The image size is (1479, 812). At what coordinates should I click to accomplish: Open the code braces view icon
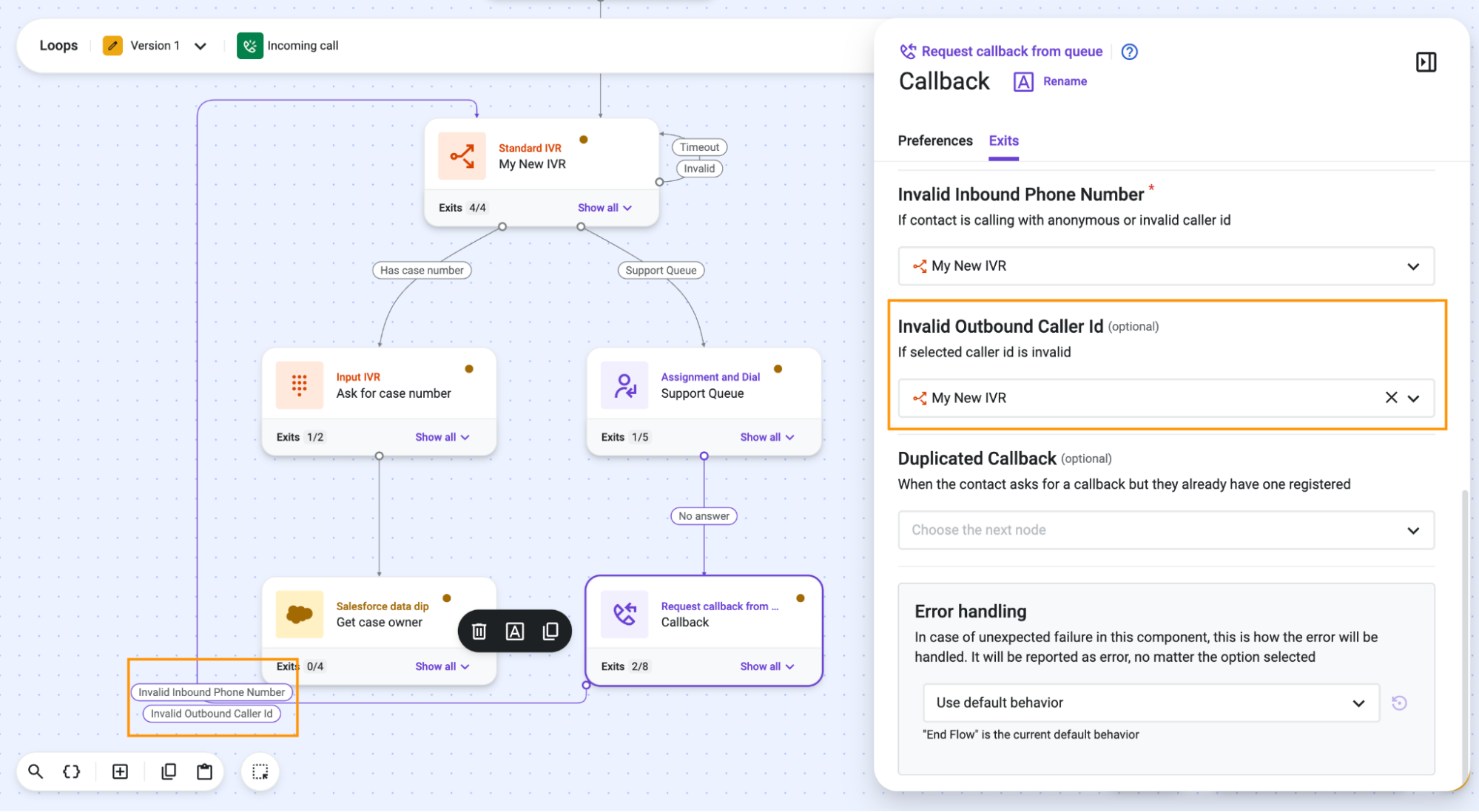(72, 771)
